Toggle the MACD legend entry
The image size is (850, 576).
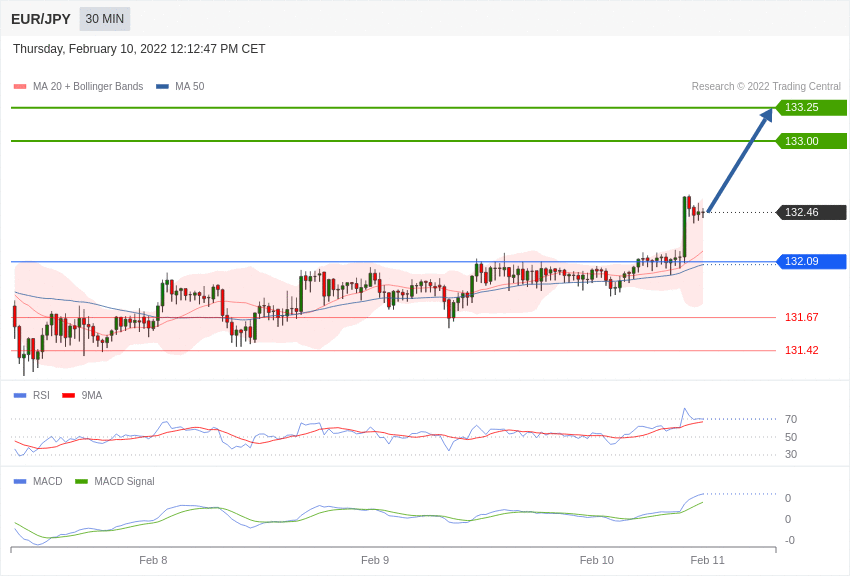(x=38, y=481)
